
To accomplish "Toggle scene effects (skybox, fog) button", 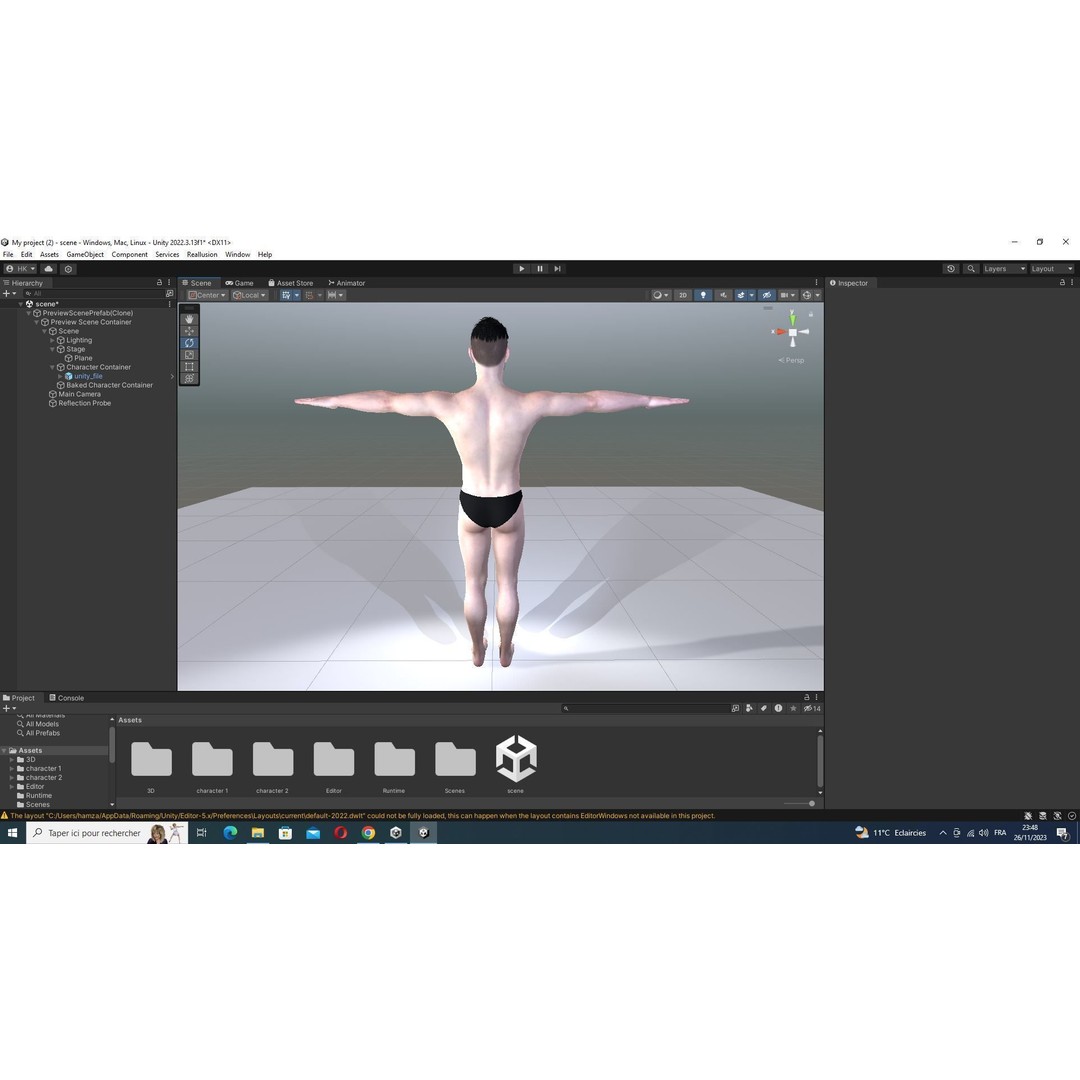I will coord(741,295).
